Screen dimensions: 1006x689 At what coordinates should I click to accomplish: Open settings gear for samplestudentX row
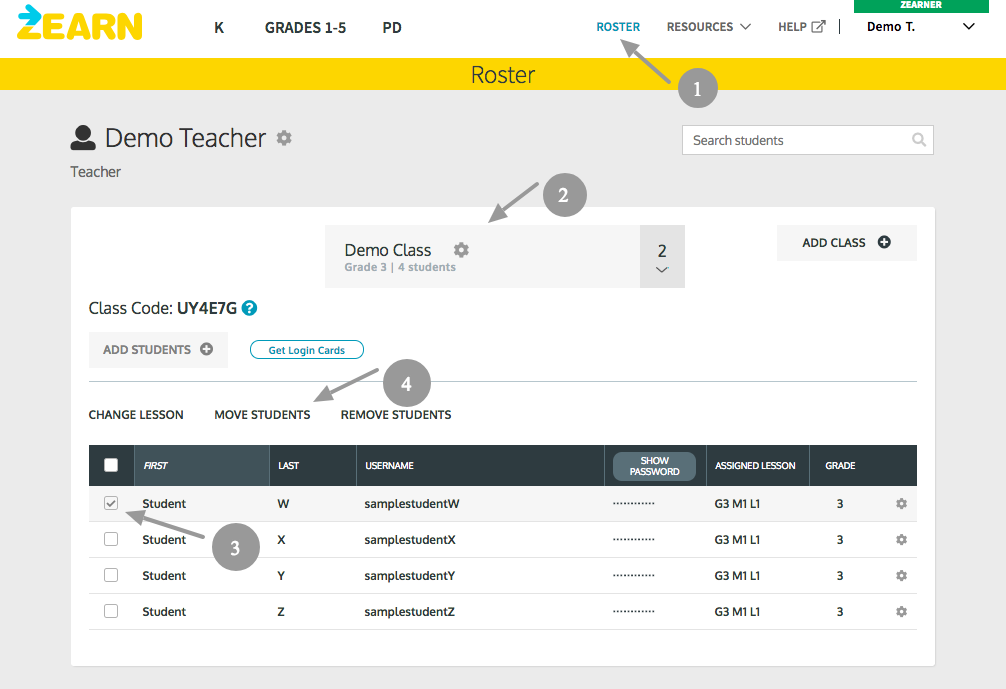[901, 540]
